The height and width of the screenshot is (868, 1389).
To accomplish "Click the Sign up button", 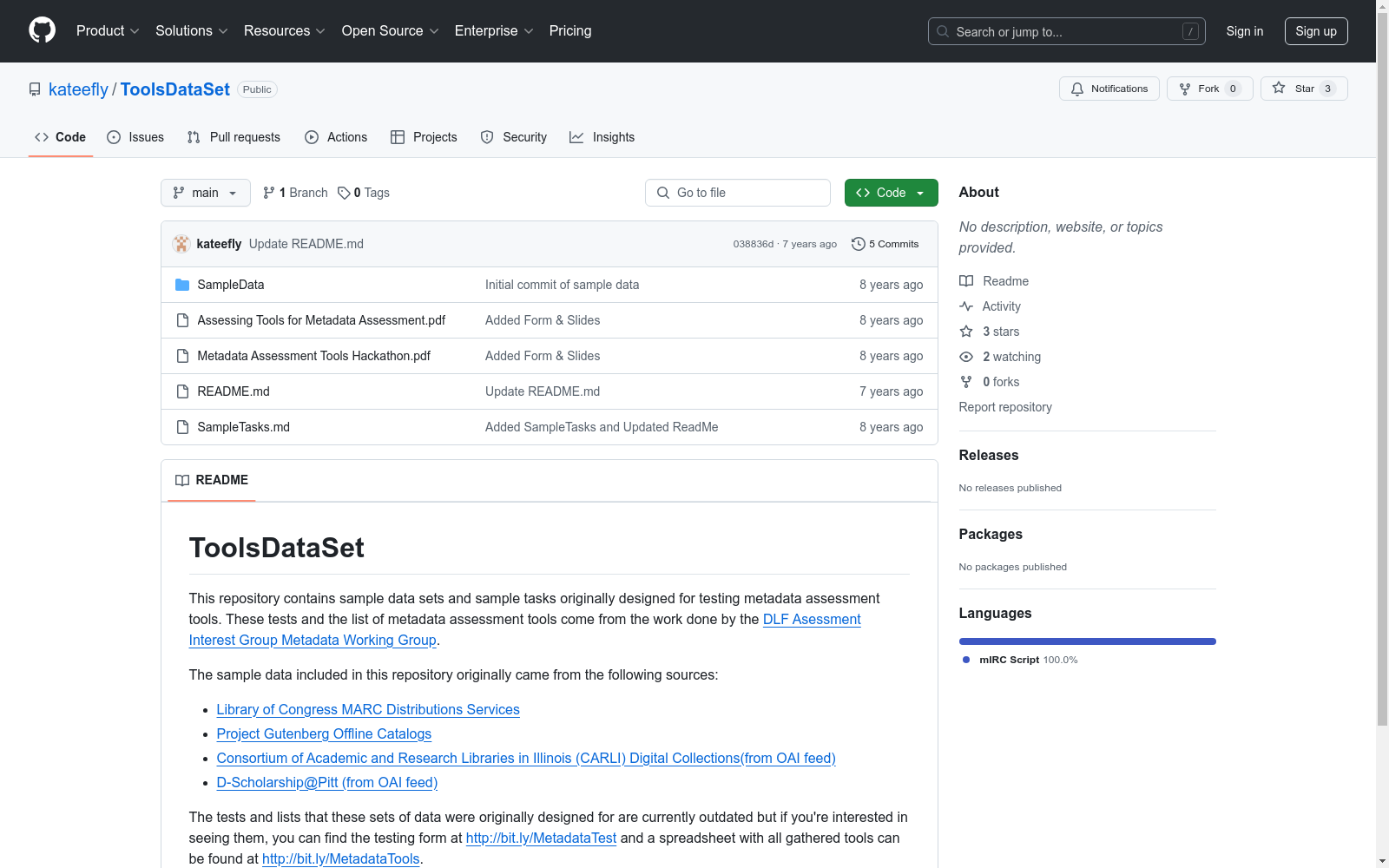I will 1316,31.
